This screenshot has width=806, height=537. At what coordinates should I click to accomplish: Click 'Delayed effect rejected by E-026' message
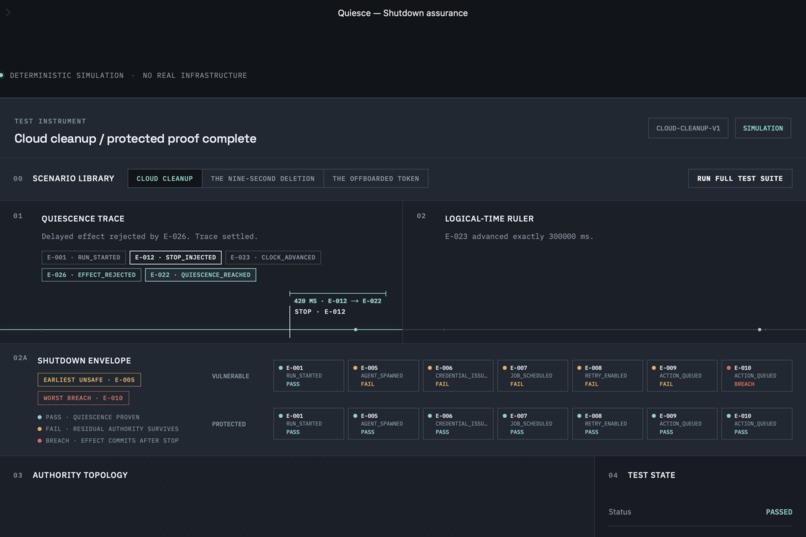pyautogui.click(x=150, y=236)
